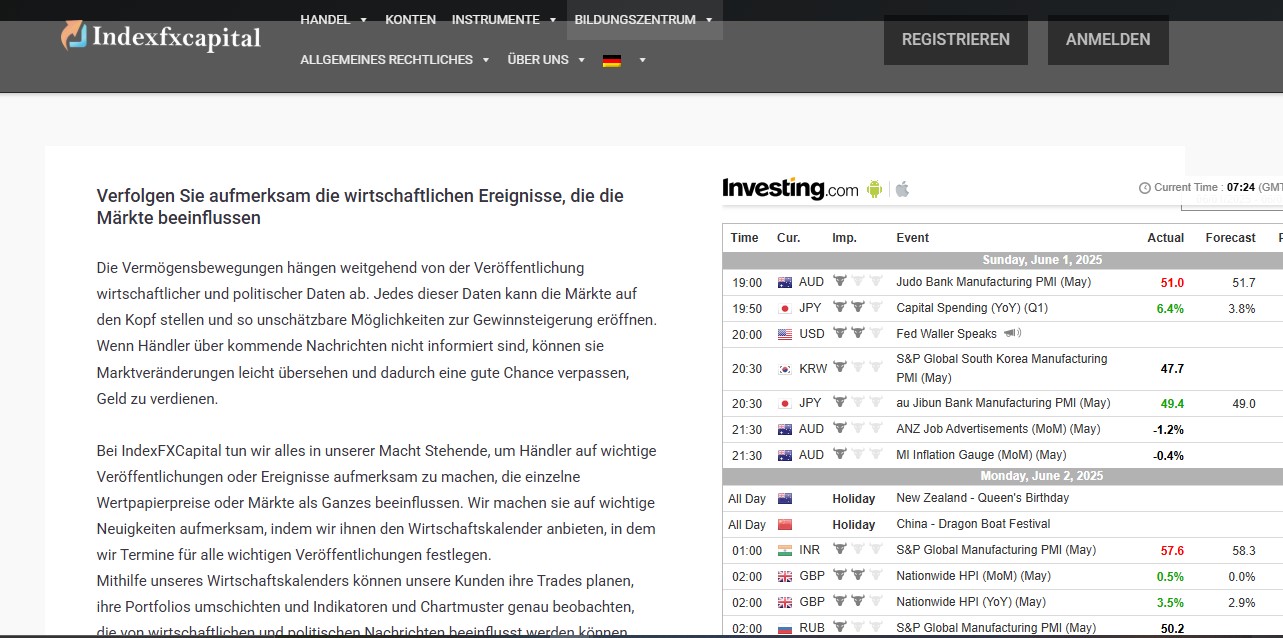The width and height of the screenshot is (1283, 638).
Task: Expand the ALLGEMEINES RECHTLICHES menu
Action: (x=395, y=60)
